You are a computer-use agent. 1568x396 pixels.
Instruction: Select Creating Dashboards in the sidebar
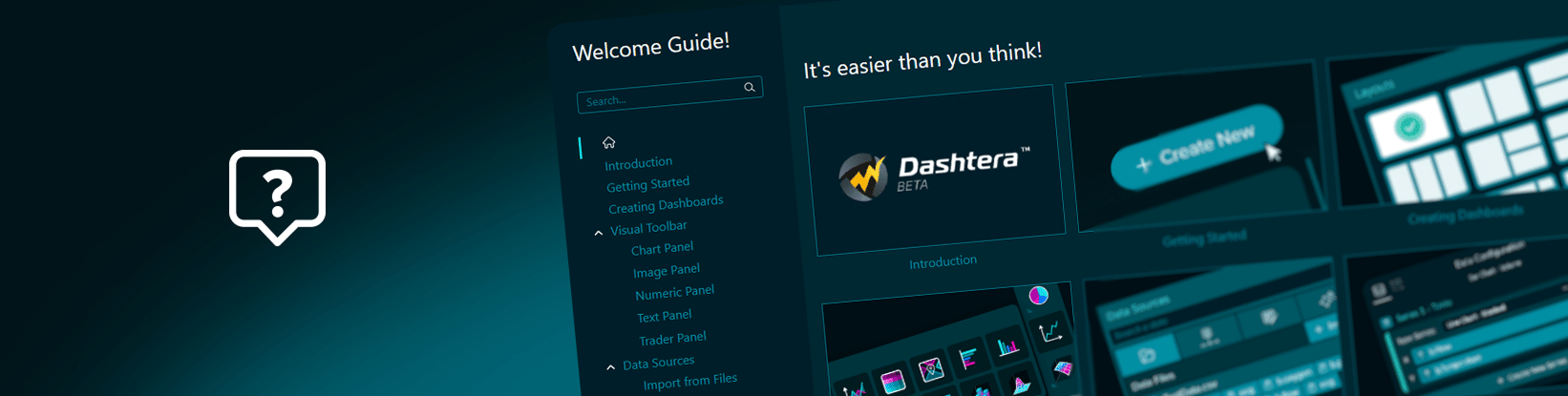point(666,204)
